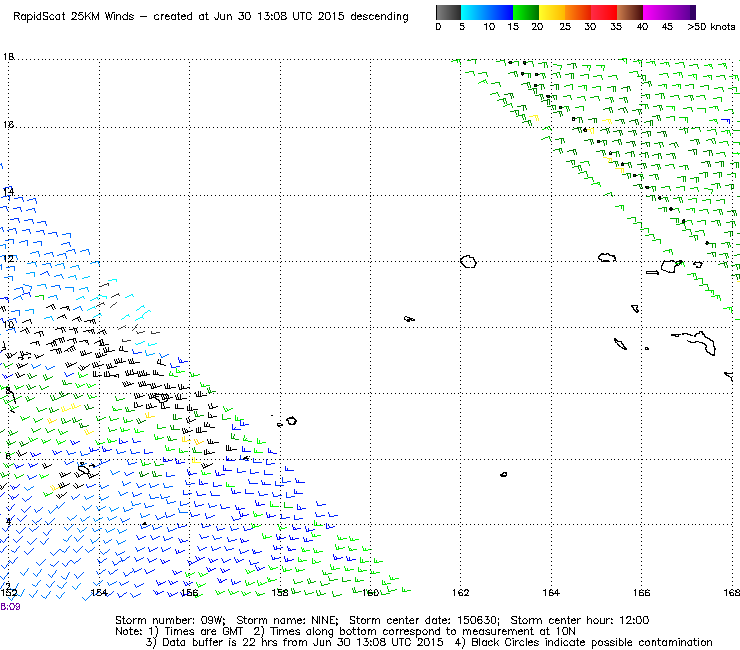
Task: Click the latitude label "12" on left axis
Action: pyautogui.click(x=8, y=259)
